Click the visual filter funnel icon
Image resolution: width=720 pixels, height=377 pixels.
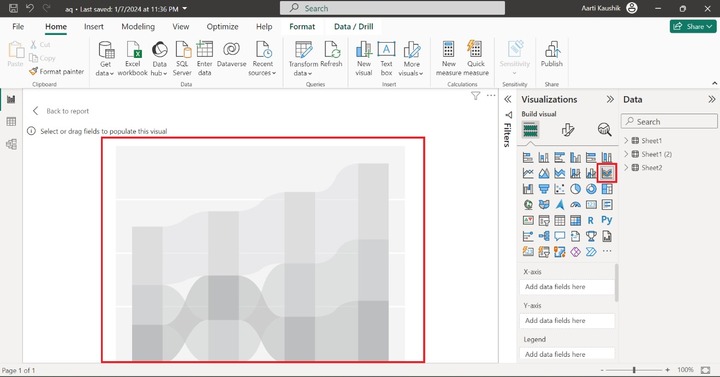point(476,96)
